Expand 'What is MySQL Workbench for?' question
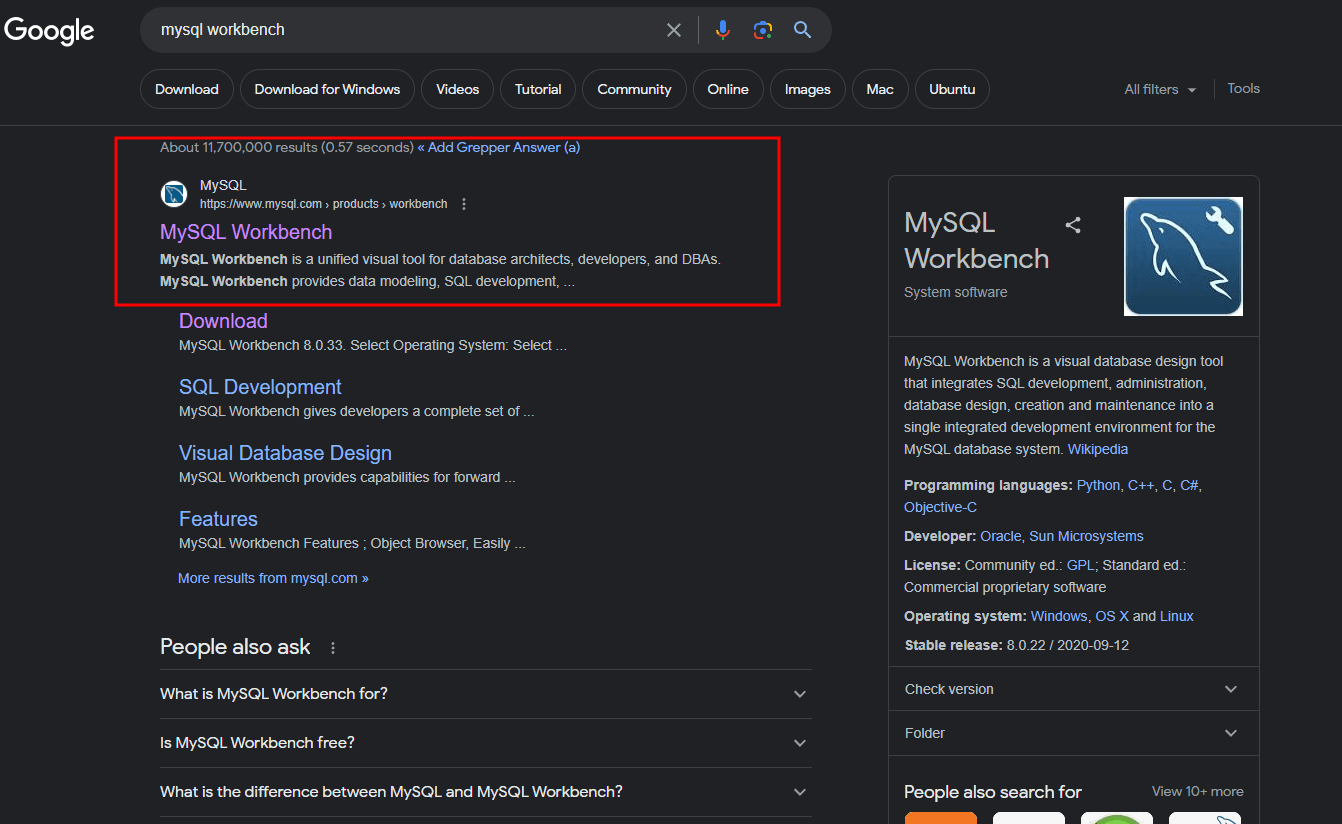1342x824 pixels. tap(486, 694)
